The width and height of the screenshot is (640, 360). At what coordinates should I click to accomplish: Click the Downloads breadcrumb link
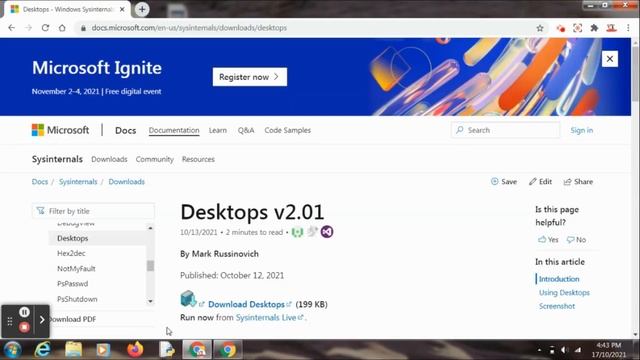coord(127,182)
